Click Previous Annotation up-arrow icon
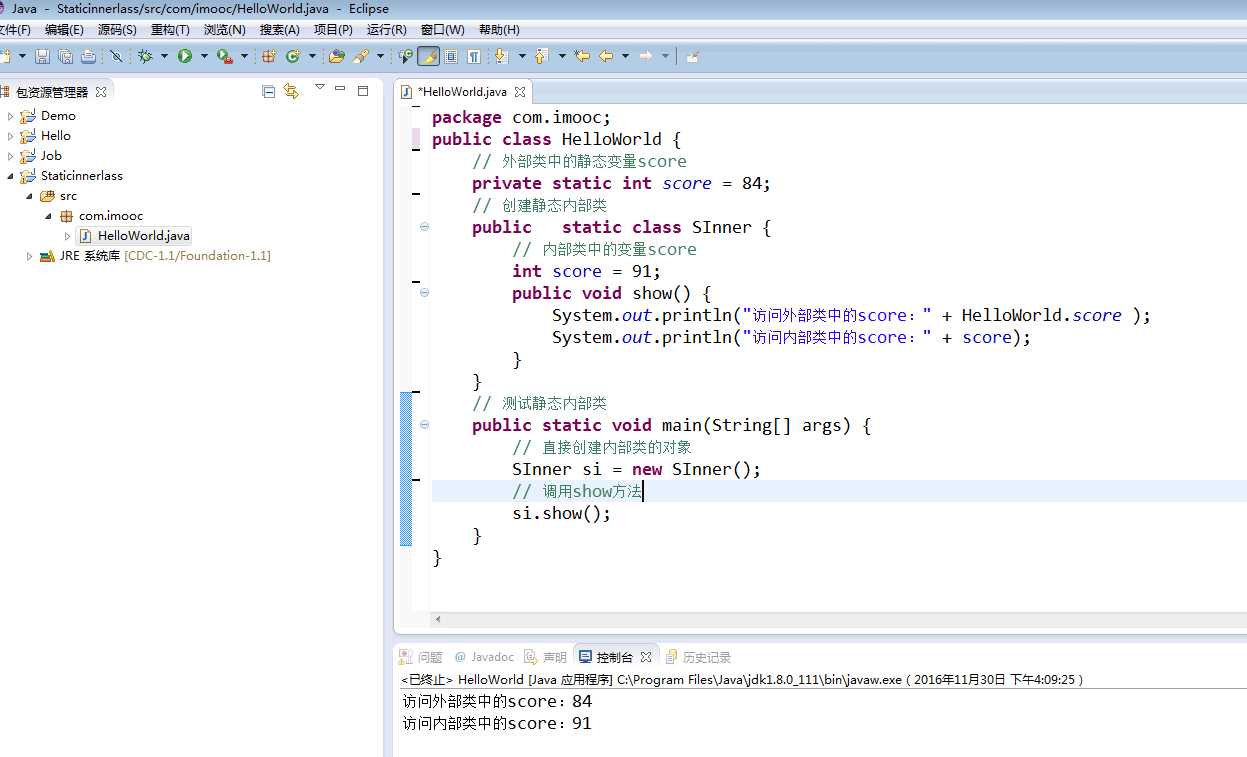Image resolution: width=1247 pixels, height=757 pixels. [541, 57]
